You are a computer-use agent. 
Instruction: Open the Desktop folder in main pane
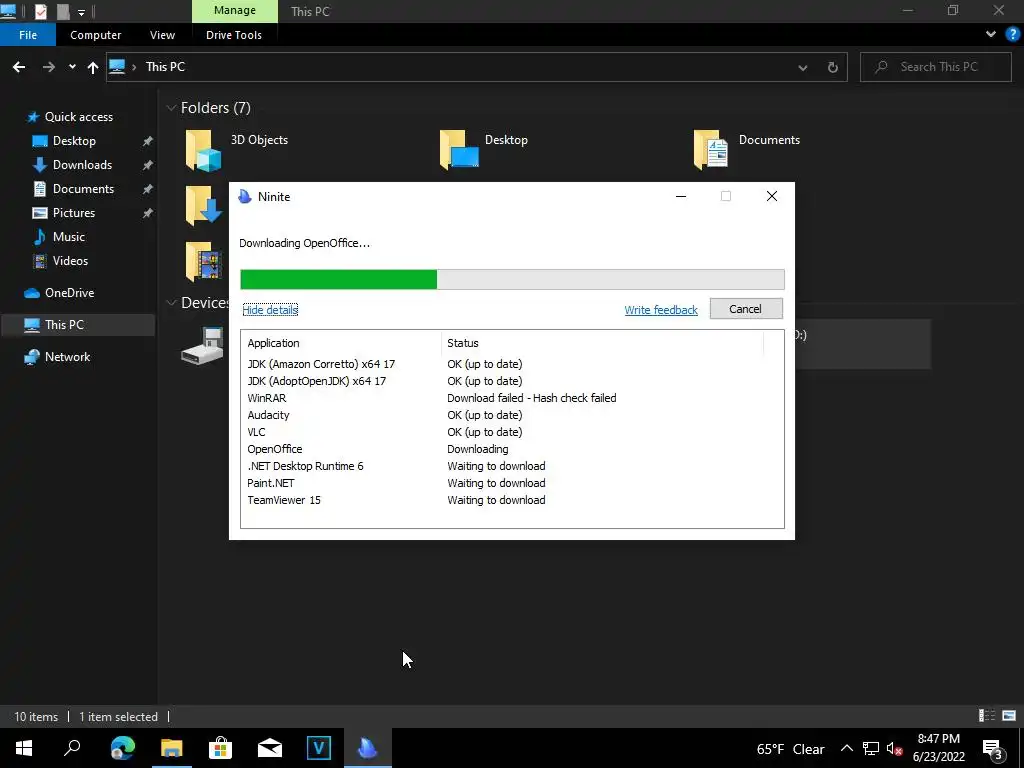(484, 150)
